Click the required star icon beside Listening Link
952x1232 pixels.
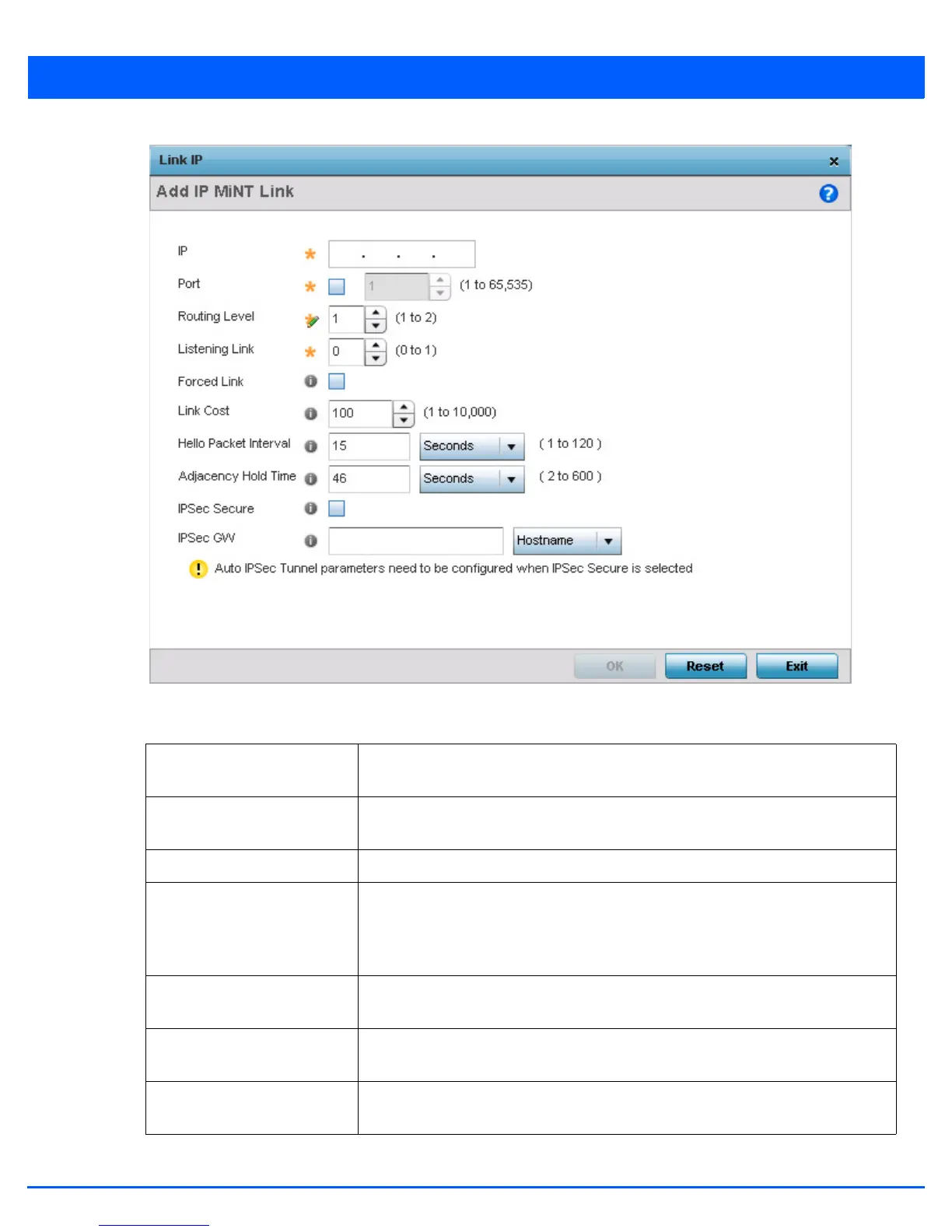[310, 352]
